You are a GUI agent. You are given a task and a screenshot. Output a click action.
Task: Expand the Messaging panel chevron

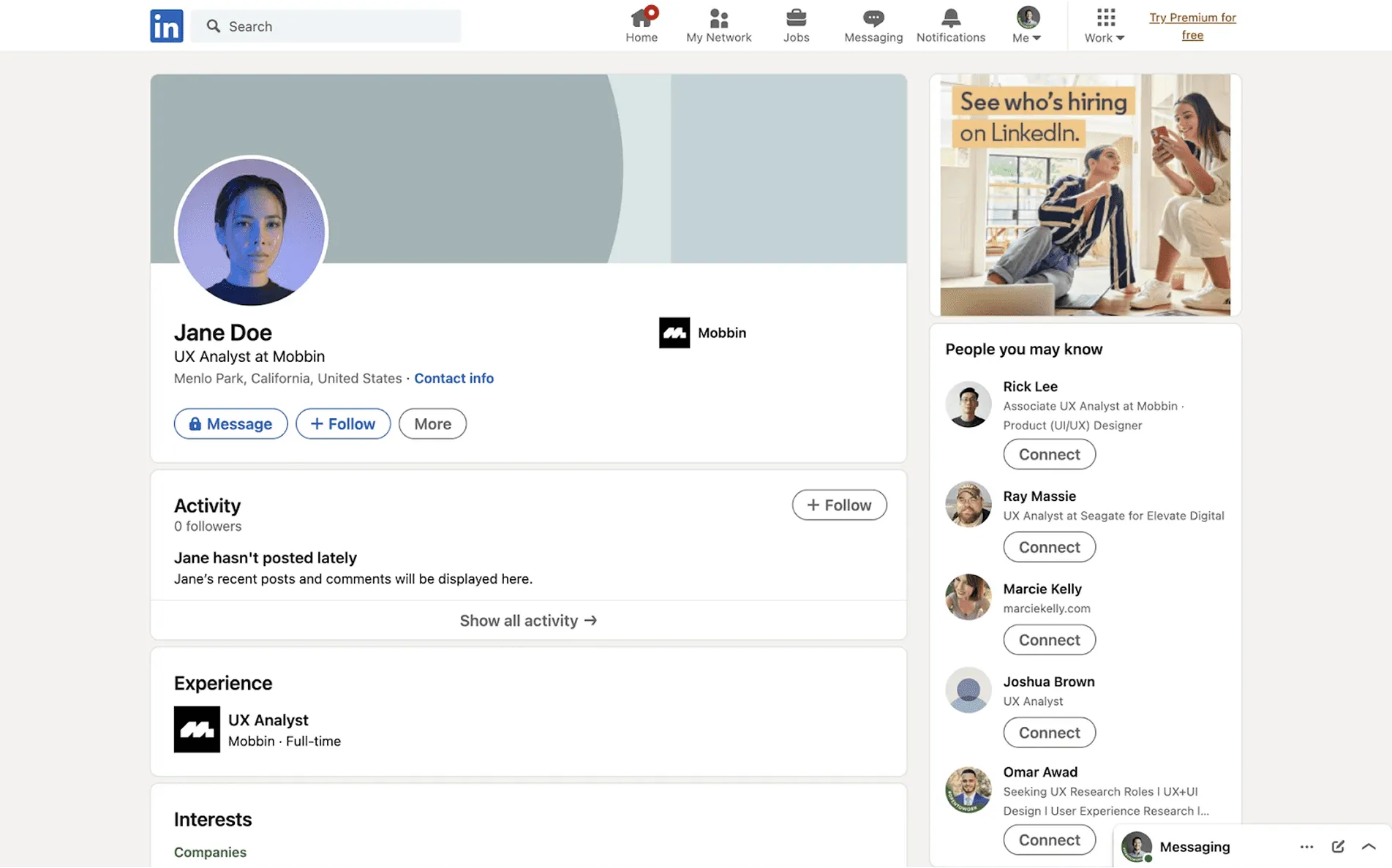[x=1369, y=846]
